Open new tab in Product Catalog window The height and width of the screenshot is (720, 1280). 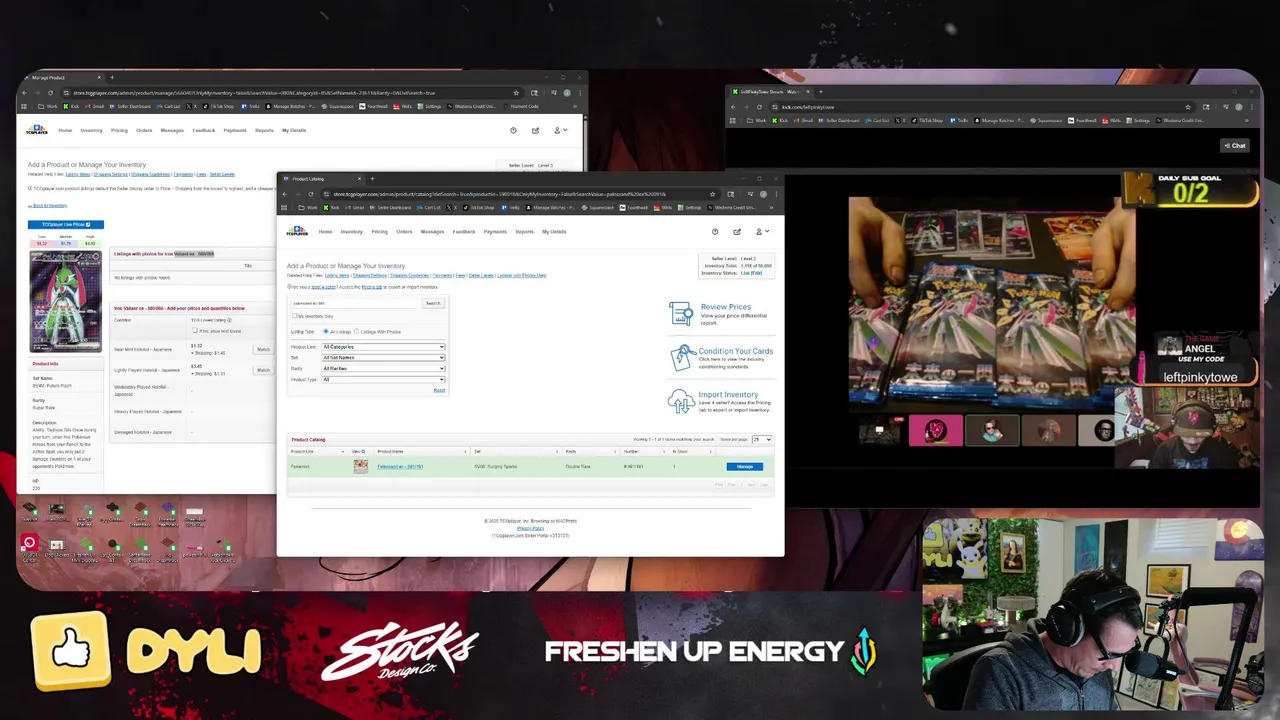click(372, 179)
